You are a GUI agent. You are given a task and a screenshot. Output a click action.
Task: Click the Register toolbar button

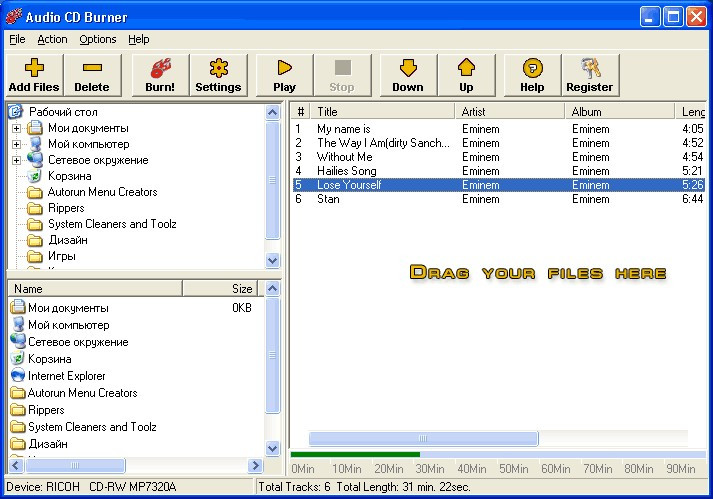(590, 75)
